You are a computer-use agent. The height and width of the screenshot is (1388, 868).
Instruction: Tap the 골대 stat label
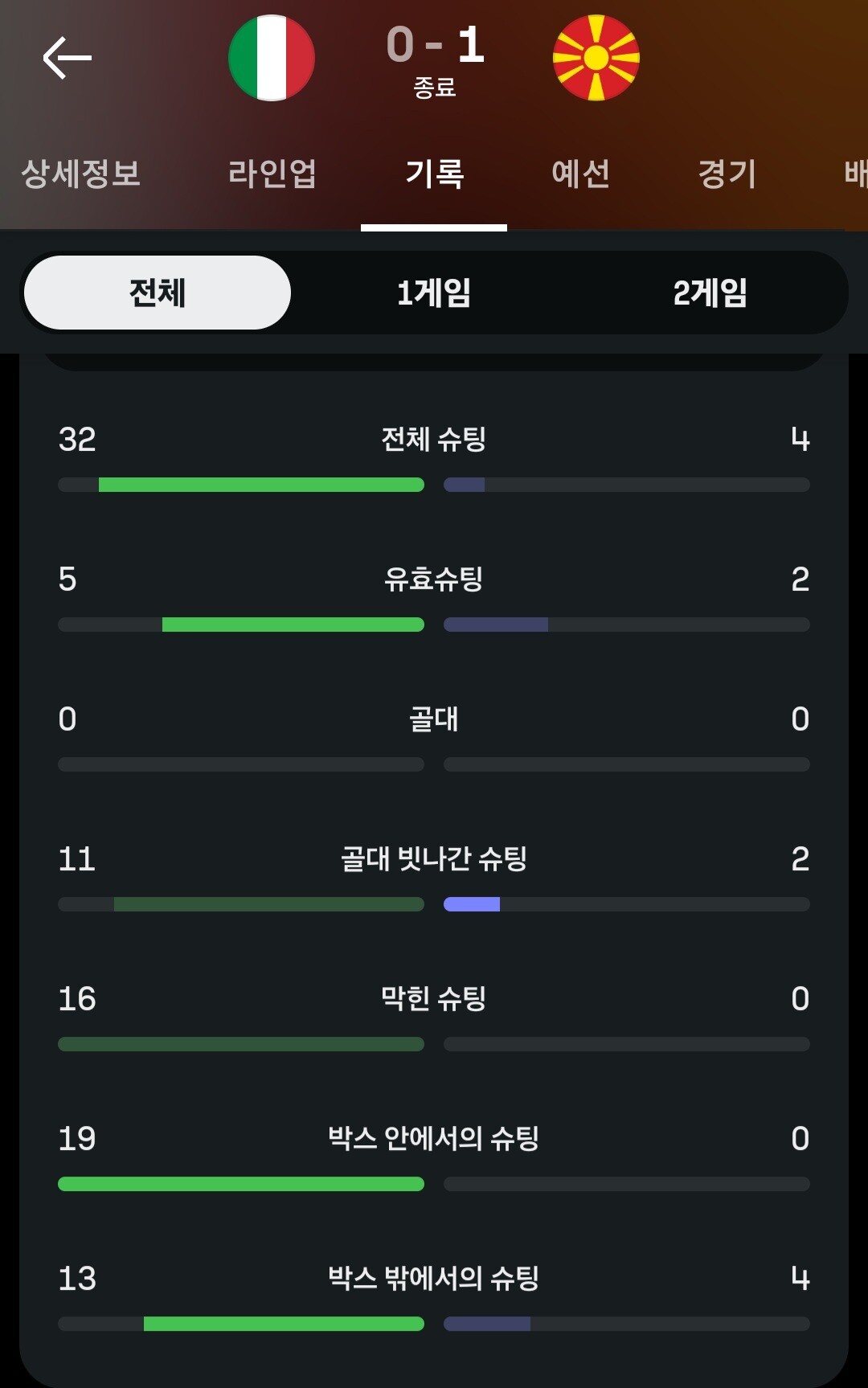(x=434, y=719)
